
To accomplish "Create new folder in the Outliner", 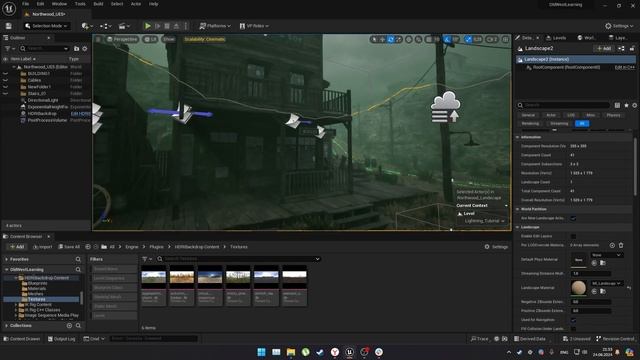I will (76, 48).
